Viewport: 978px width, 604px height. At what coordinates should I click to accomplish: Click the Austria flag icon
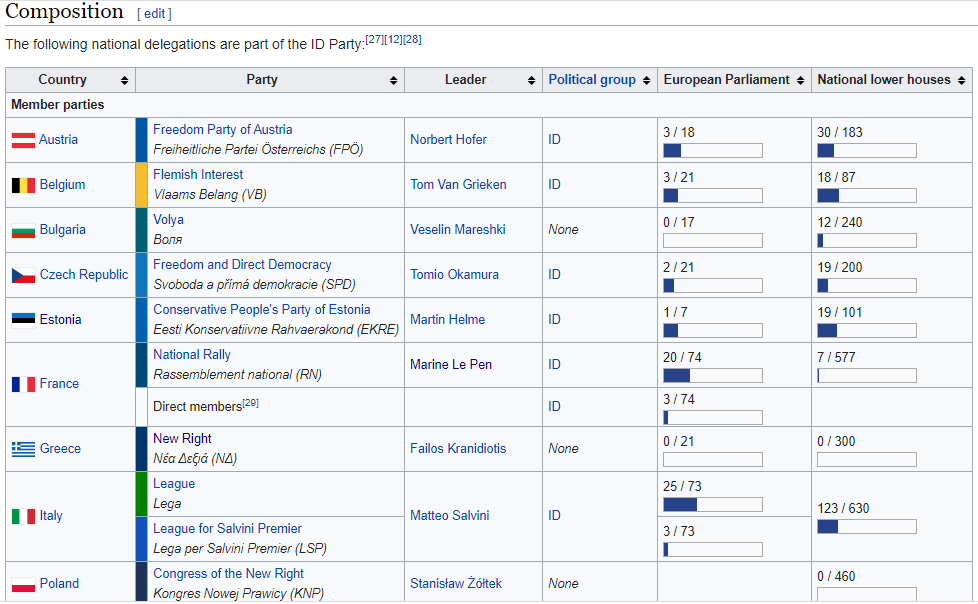click(23, 140)
